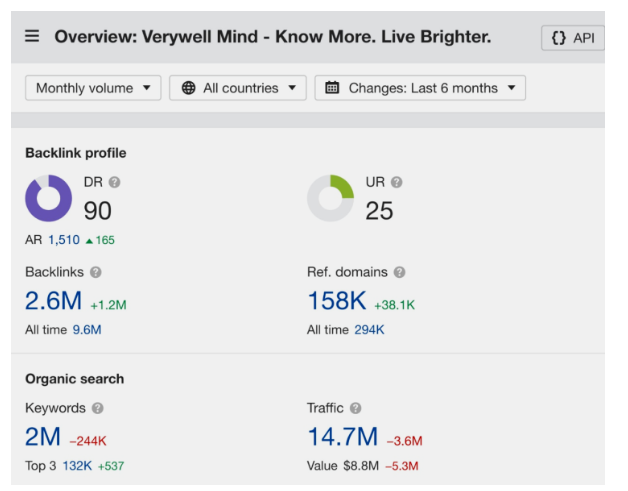Open the All time 294K domains link
The width and height of the screenshot is (628, 491).
pos(369,330)
